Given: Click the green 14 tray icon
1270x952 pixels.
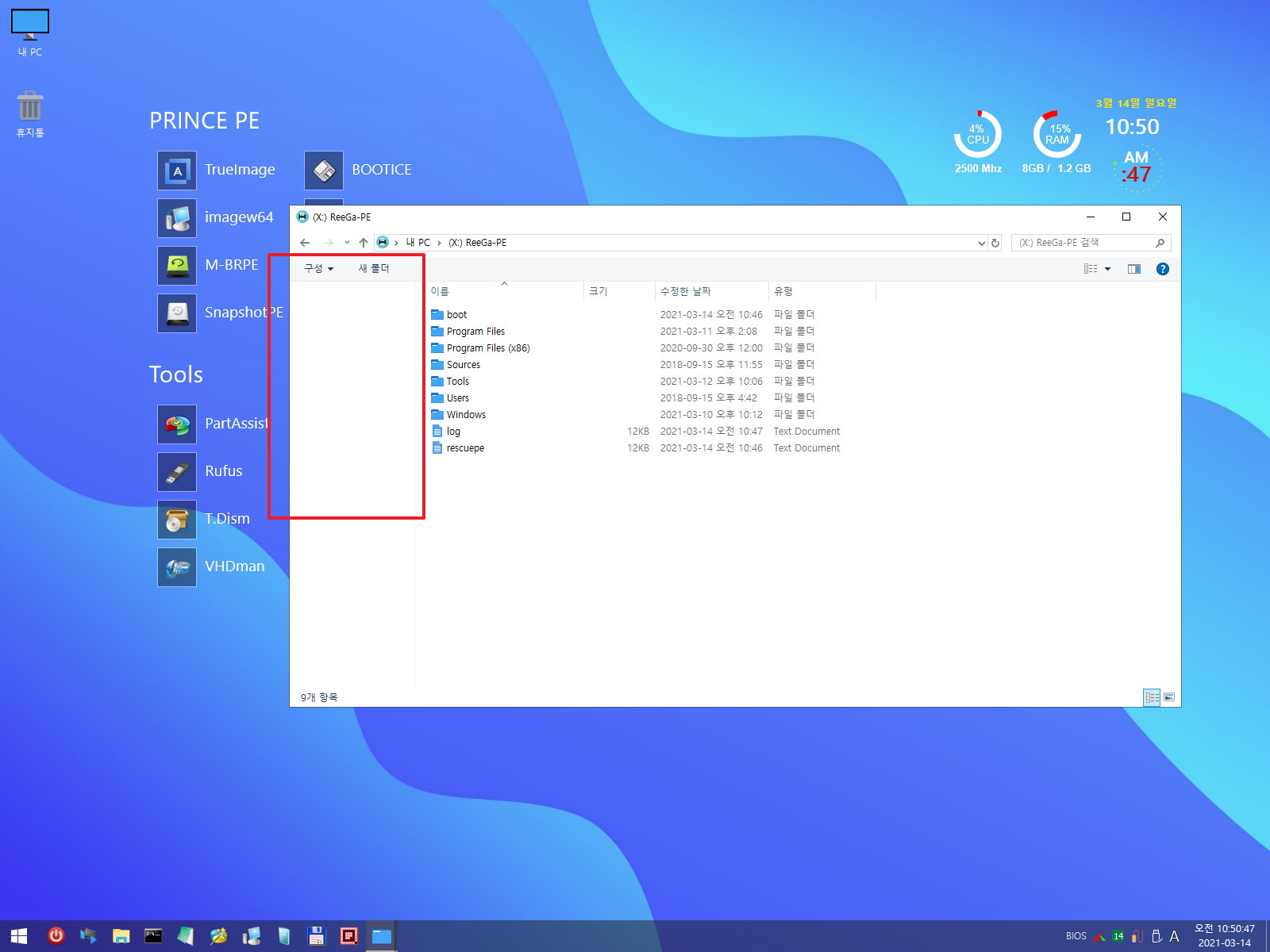Looking at the screenshot, I should [1118, 936].
